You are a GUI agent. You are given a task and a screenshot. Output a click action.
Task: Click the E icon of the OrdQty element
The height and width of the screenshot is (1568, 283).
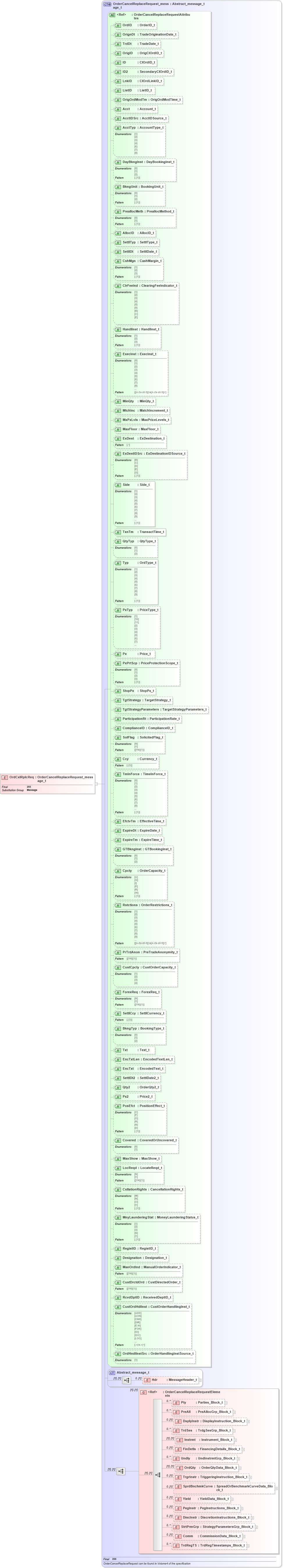179,1468
